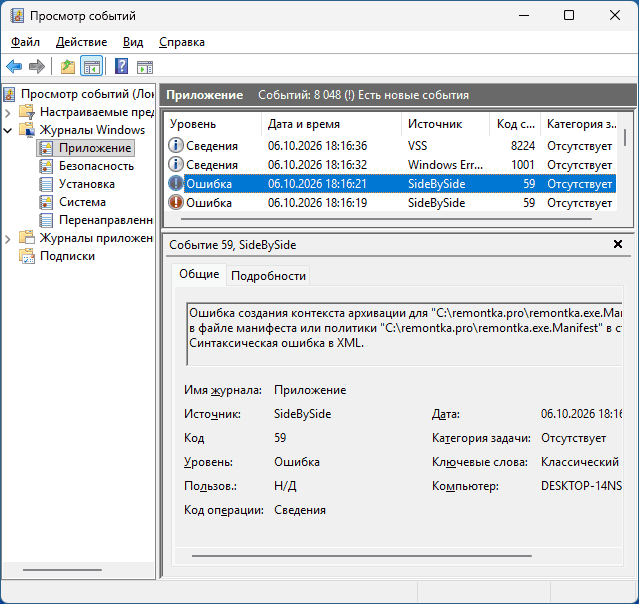
Task: Open the Справка menu
Action: coord(182,42)
